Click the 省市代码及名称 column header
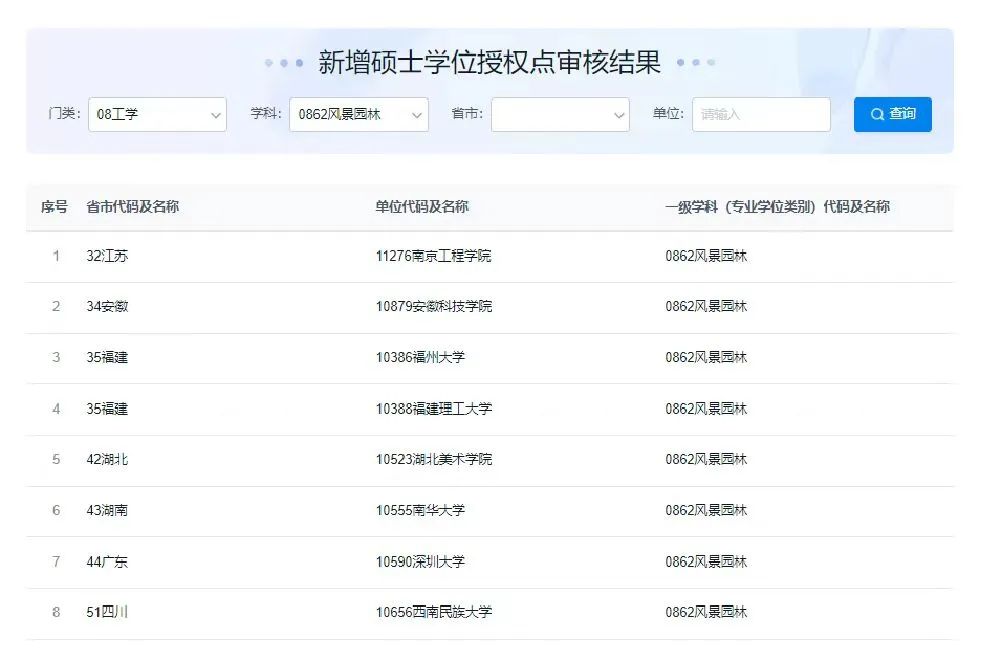 click(x=133, y=207)
